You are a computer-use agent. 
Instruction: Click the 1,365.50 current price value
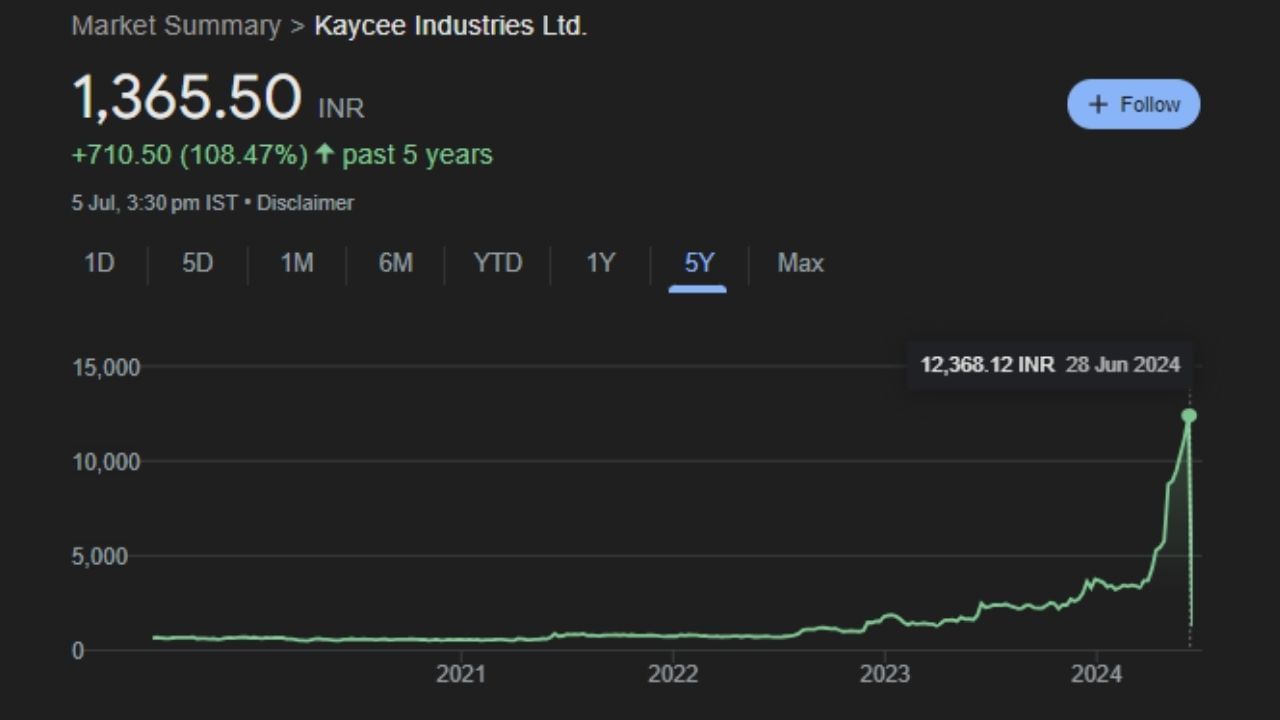[x=186, y=97]
